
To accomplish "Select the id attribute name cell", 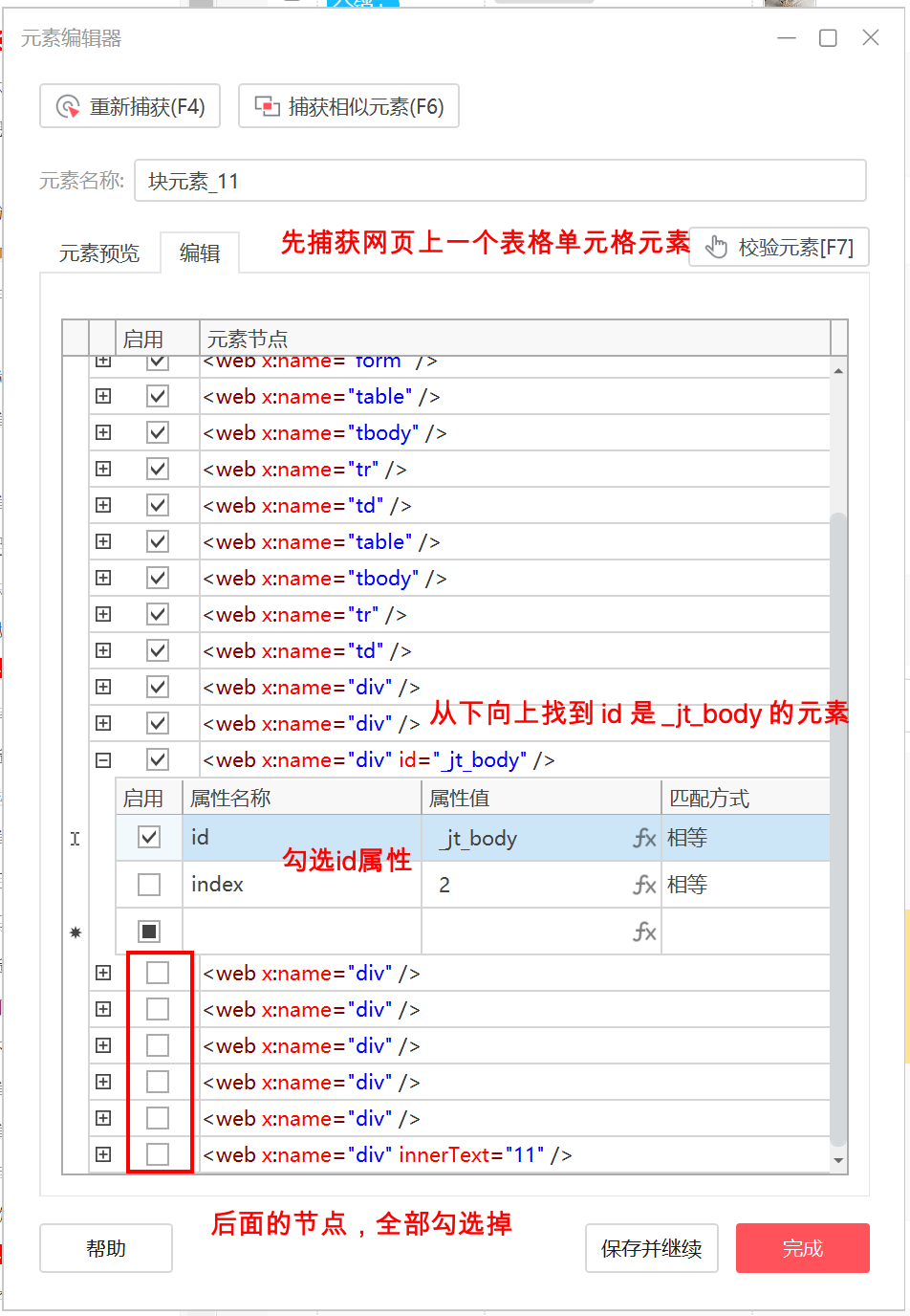I will 302,838.
